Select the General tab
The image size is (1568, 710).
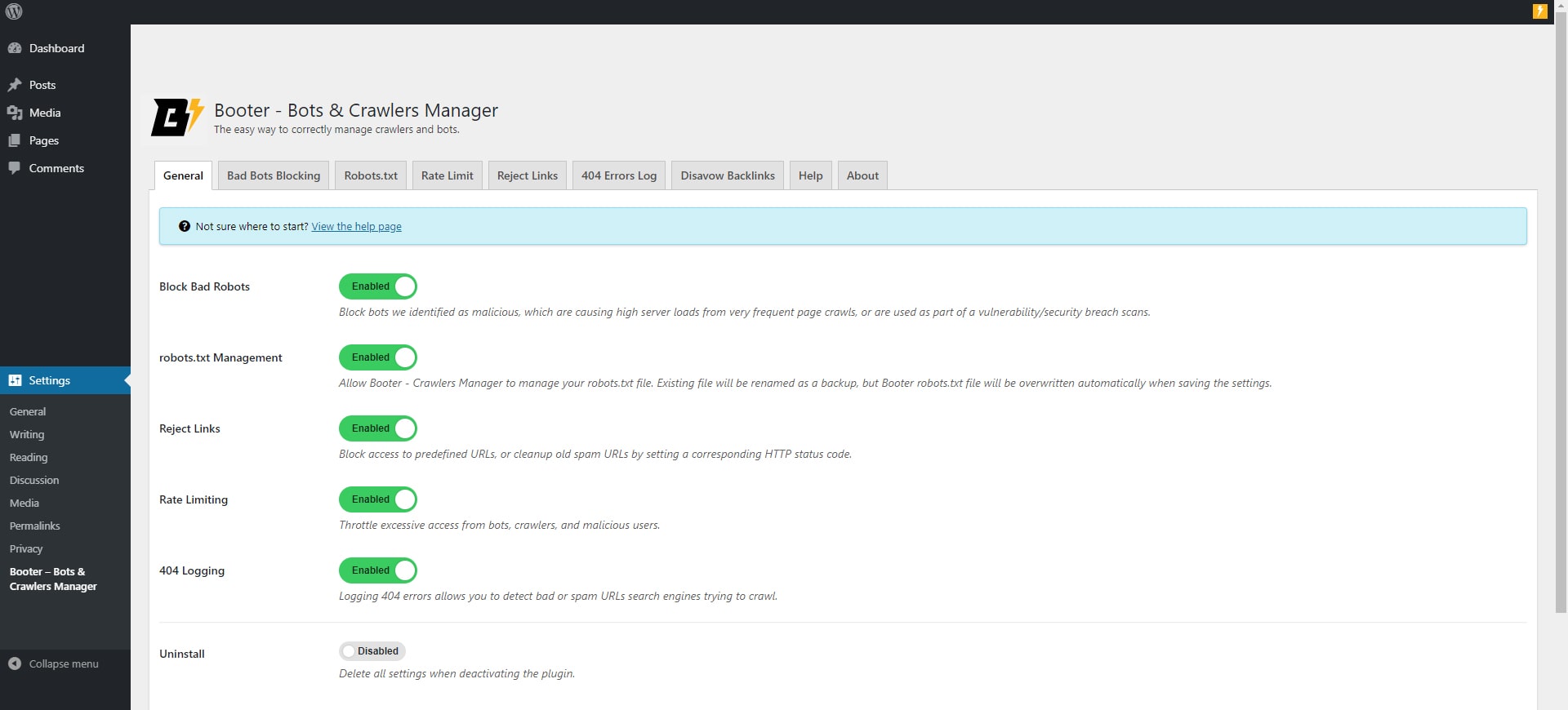(183, 175)
